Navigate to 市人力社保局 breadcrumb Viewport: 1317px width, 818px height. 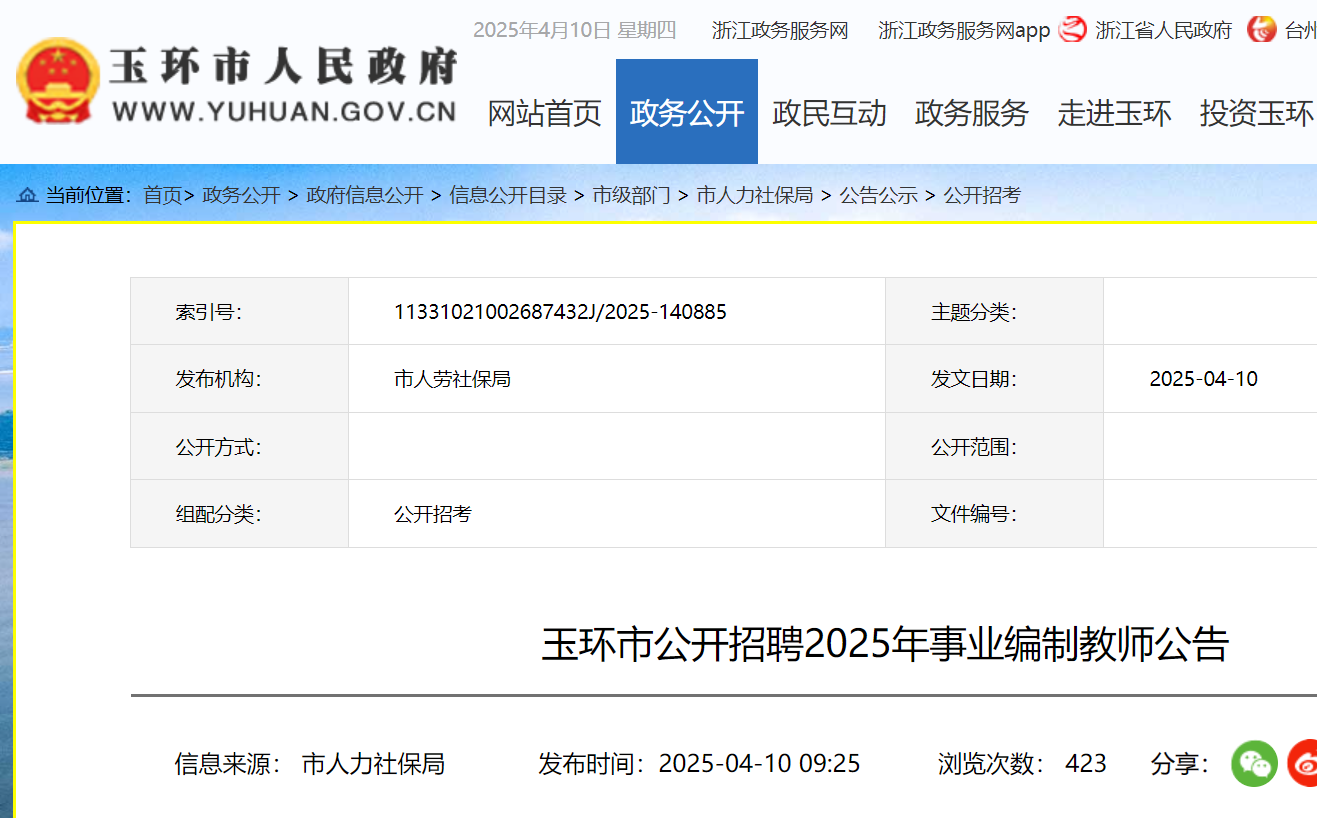click(x=754, y=195)
